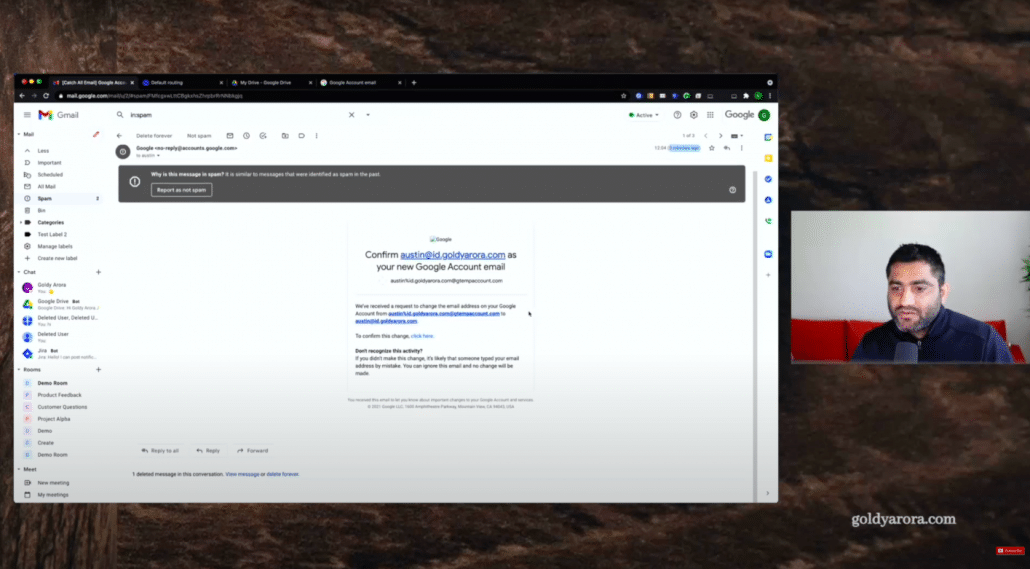Open the Google apps grid
Image resolution: width=1030 pixels, height=569 pixels.
pyautogui.click(x=710, y=115)
